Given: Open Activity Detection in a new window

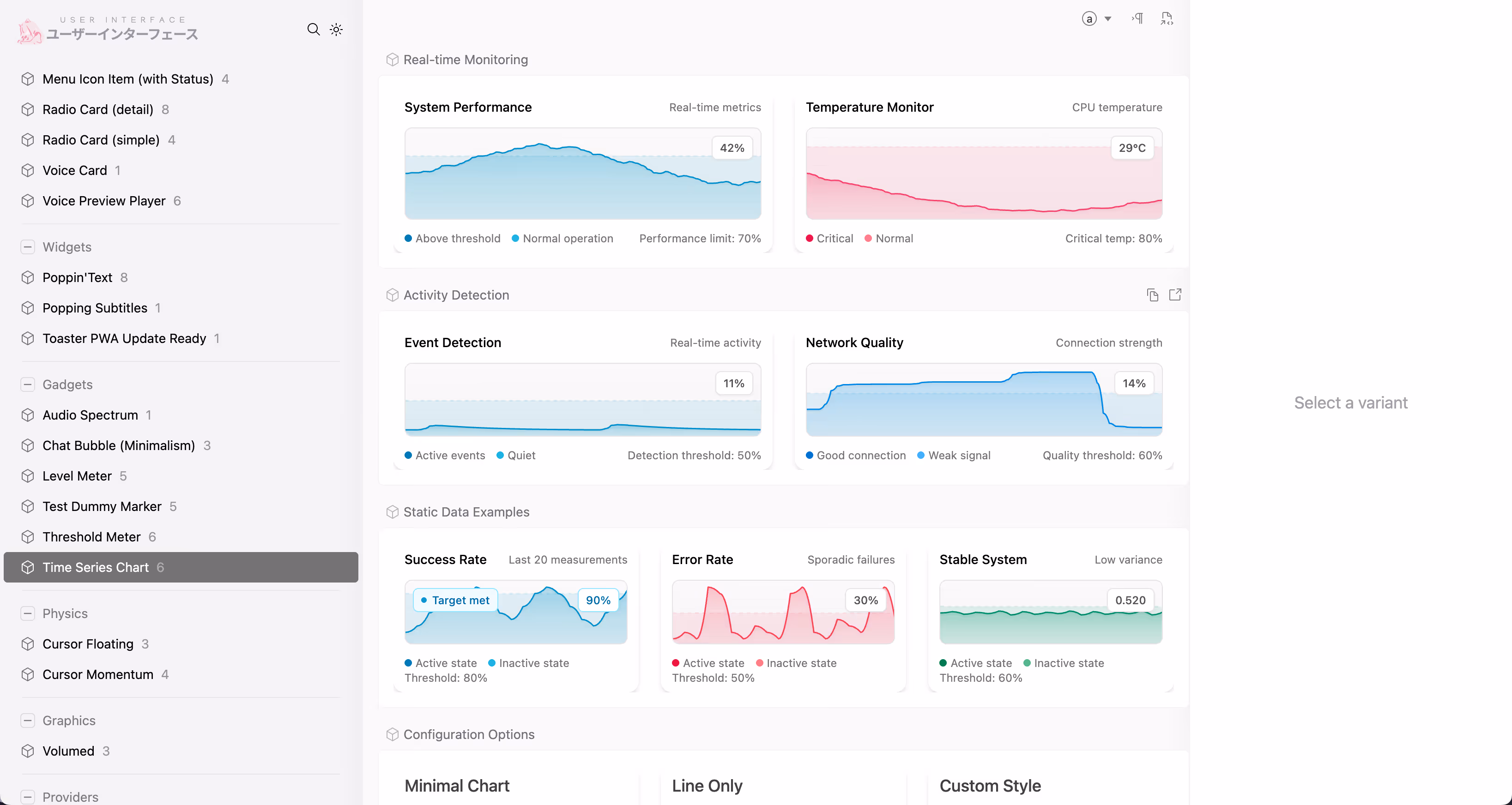Looking at the screenshot, I should (x=1175, y=294).
